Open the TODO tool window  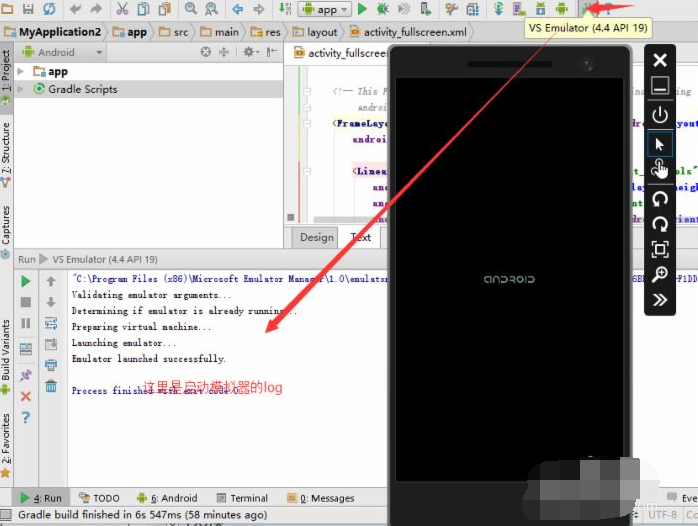[x=99, y=498]
